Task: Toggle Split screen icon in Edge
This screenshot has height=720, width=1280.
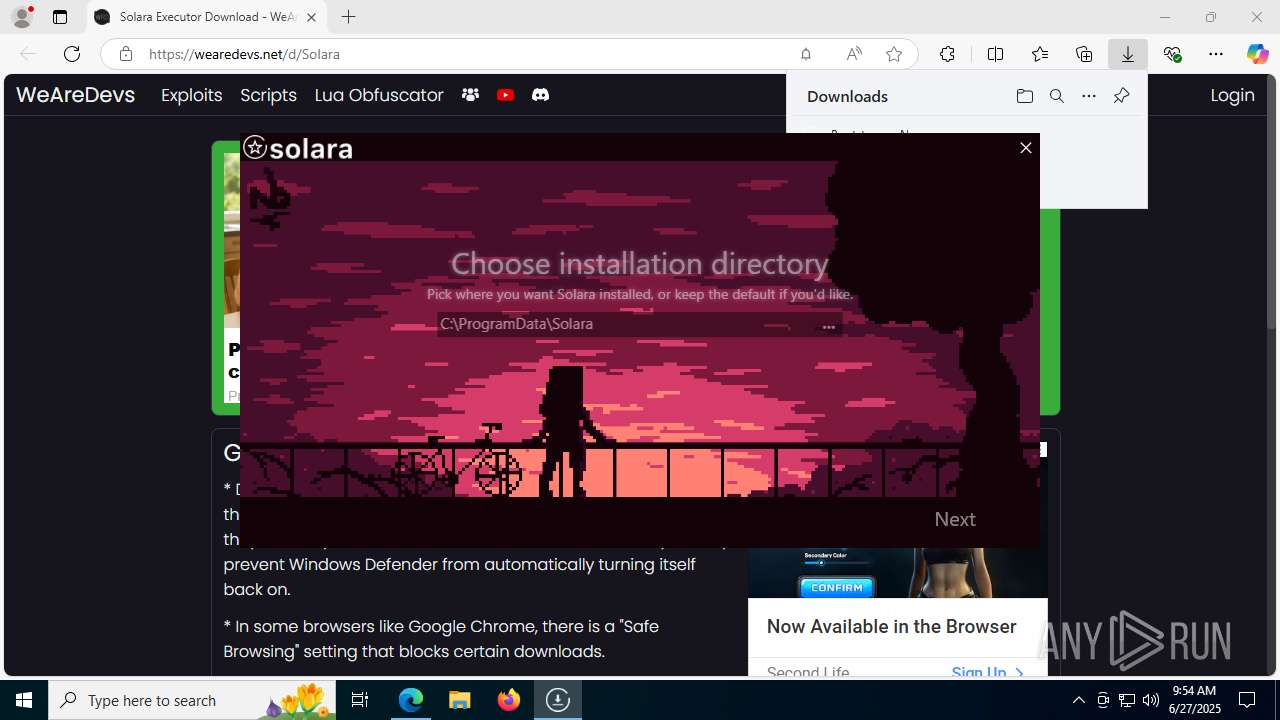Action: click(x=995, y=54)
